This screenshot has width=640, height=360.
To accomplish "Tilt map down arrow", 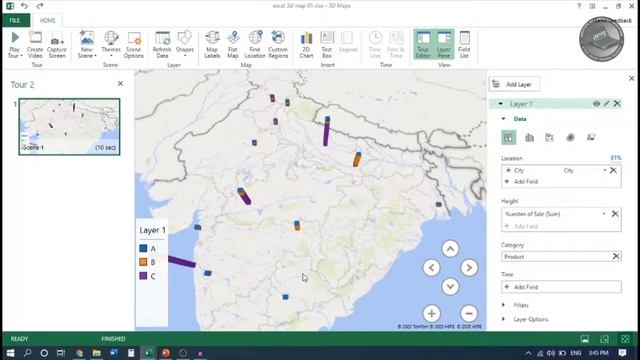I will 450,287.
